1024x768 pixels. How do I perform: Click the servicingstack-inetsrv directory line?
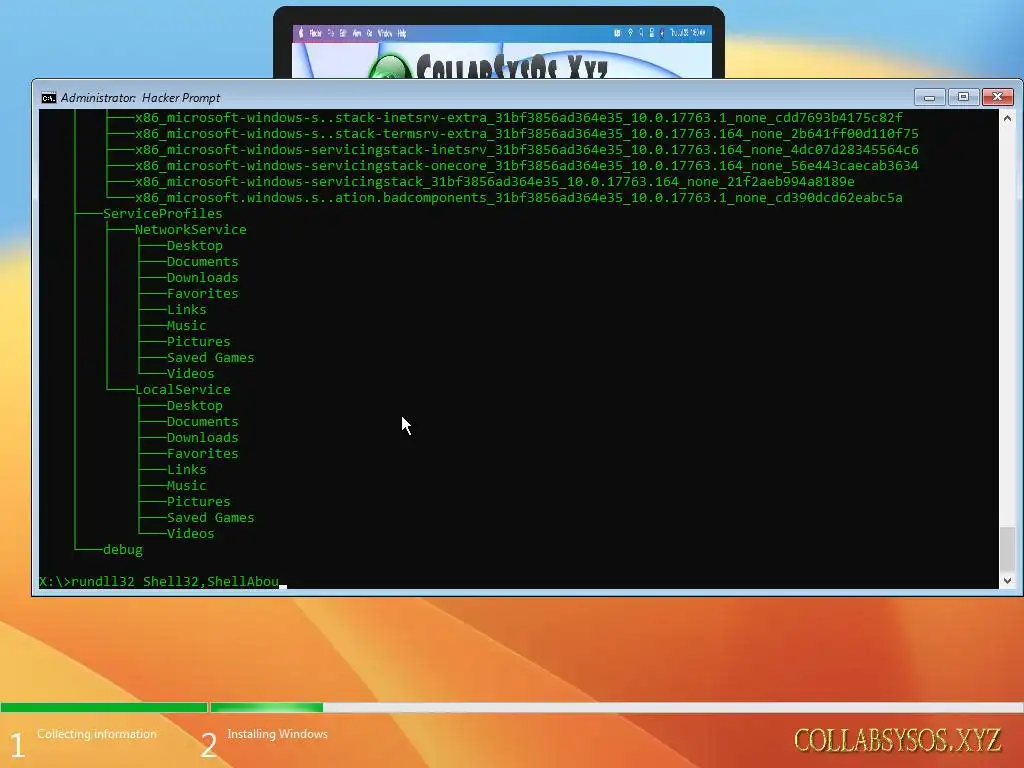(526, 150)
